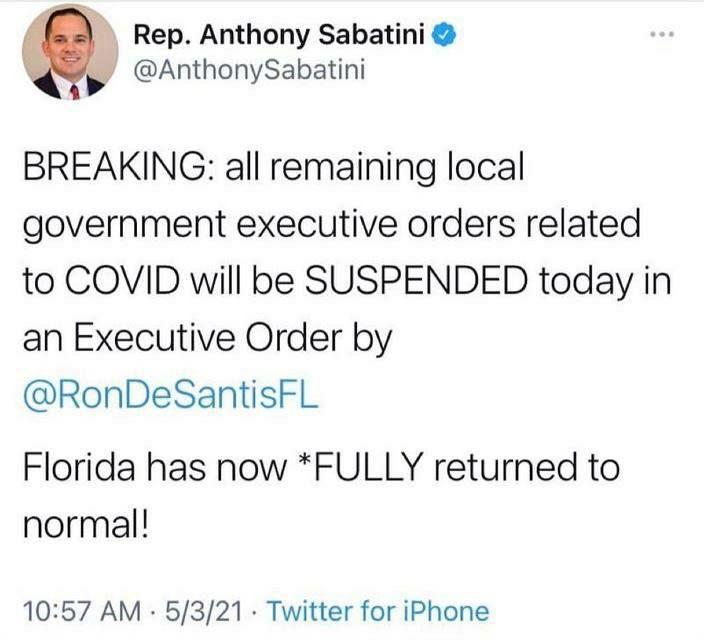Click the blue verified badge icon
The width and height of the screenshot is (704, 640).
448,37
